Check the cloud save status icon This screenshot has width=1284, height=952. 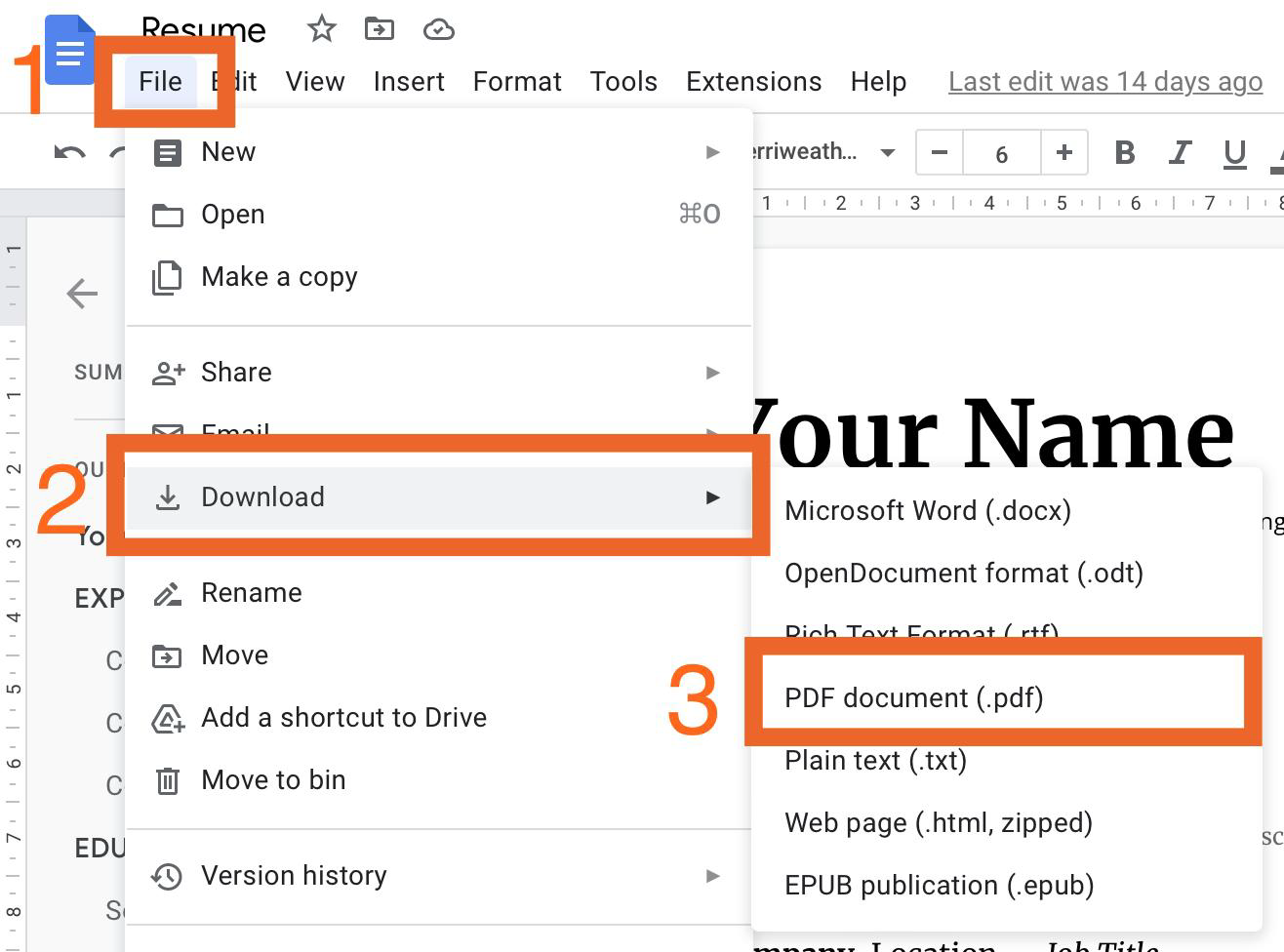click(439, 29)
